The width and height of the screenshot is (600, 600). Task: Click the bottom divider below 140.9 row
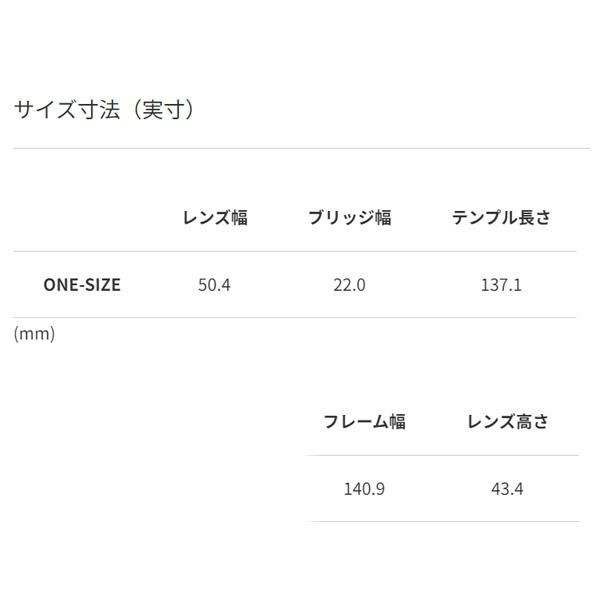442,521
